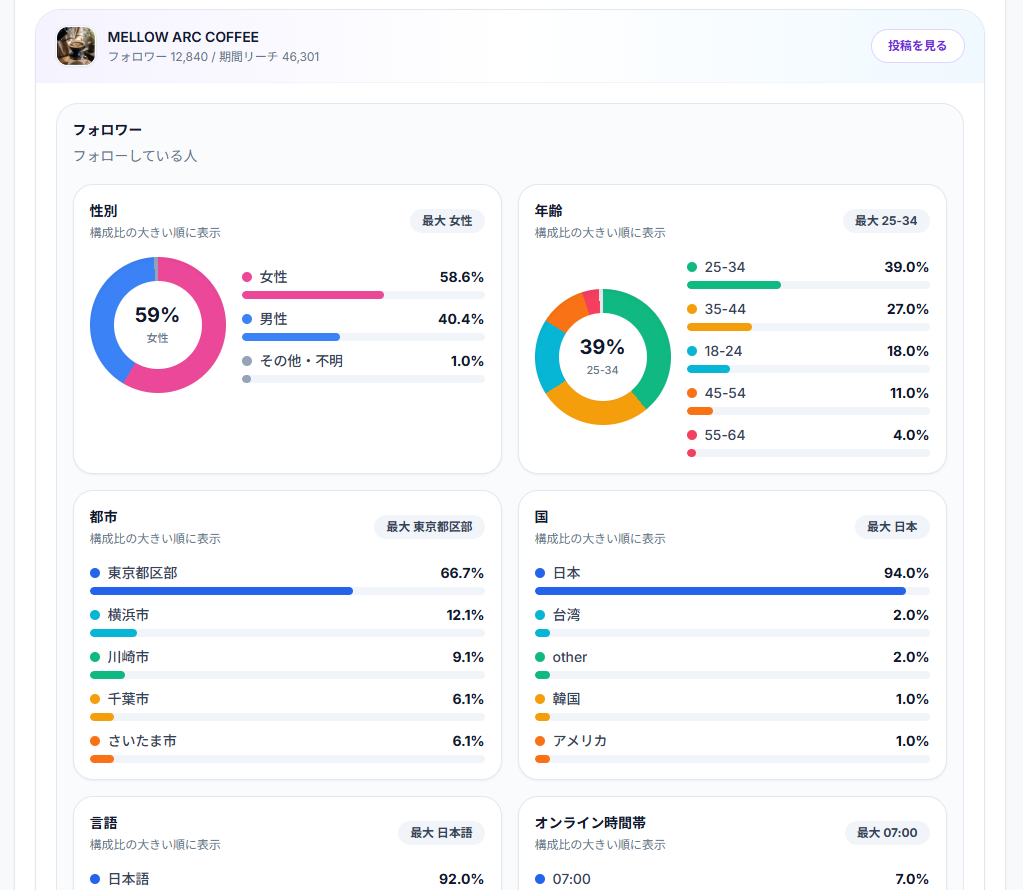Viewport: 1023px width, 891px height.
Task: Select the 55-64 age label
Action: (x=724, y=435)
